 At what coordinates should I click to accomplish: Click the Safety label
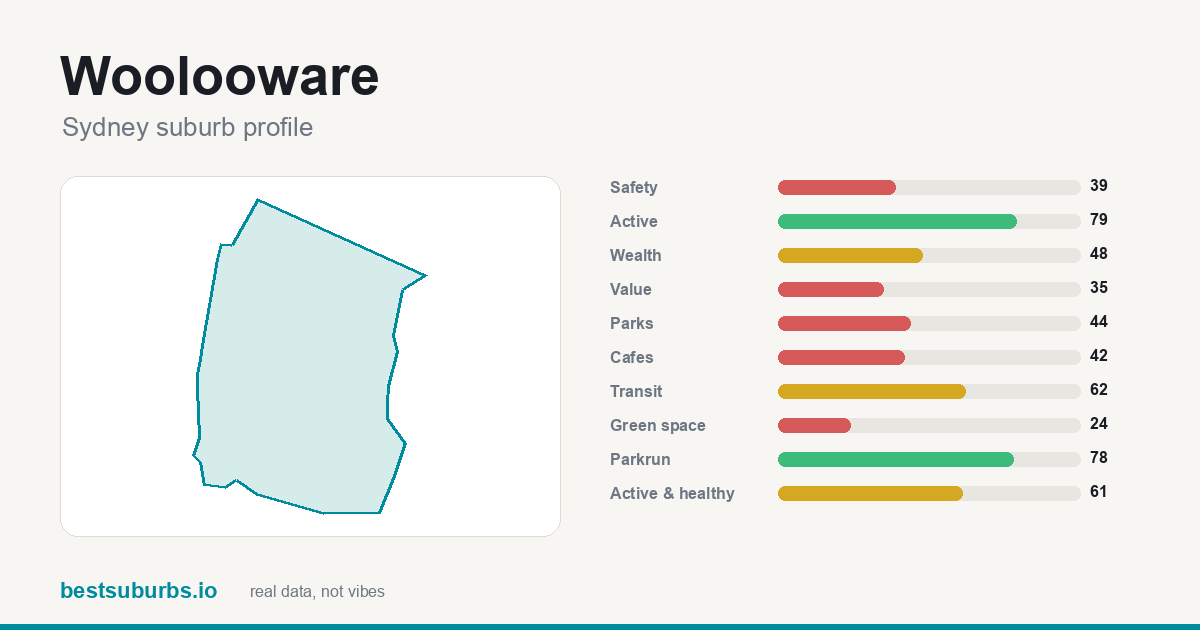(x=634, y=187)
